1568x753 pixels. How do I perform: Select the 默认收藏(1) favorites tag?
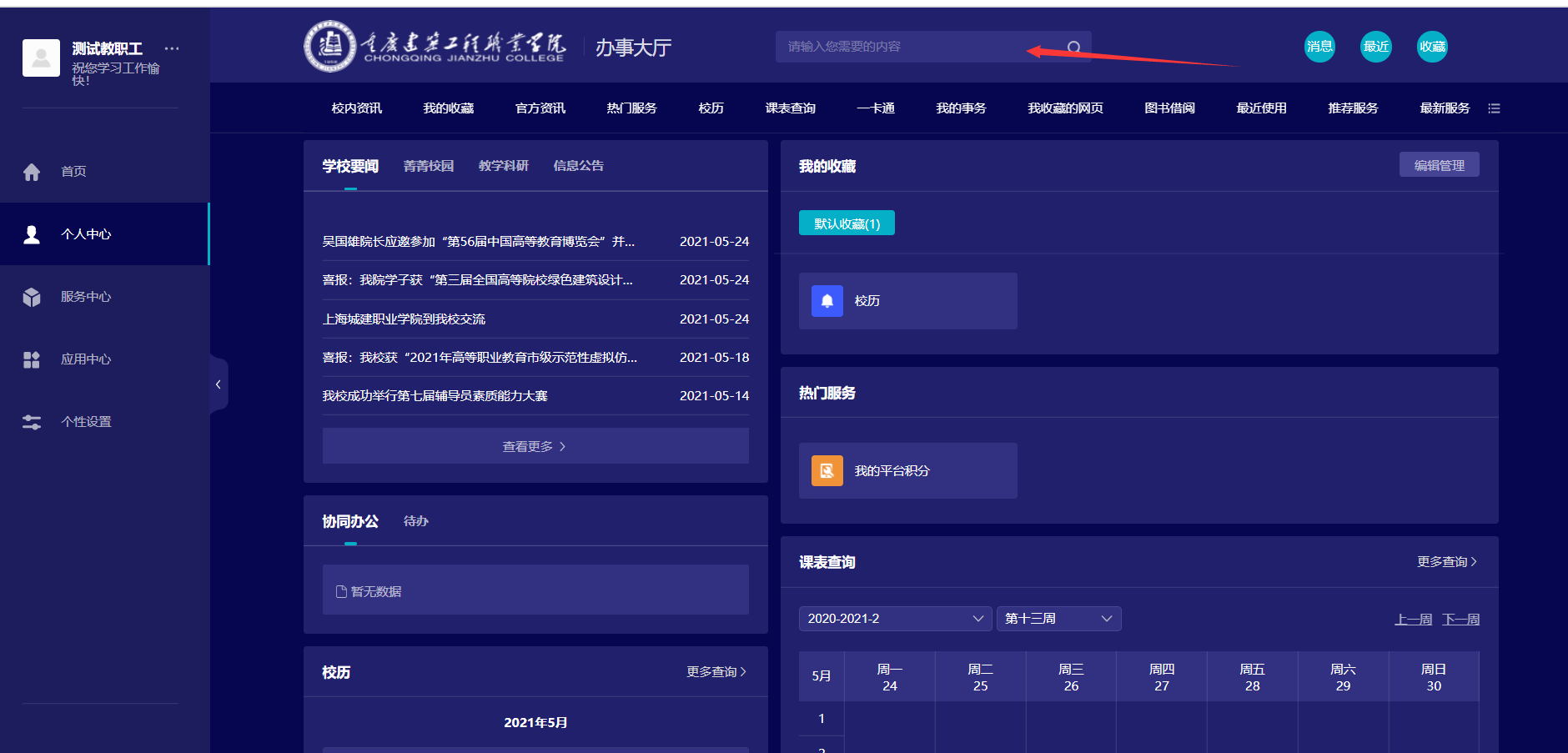pos(847,223)
